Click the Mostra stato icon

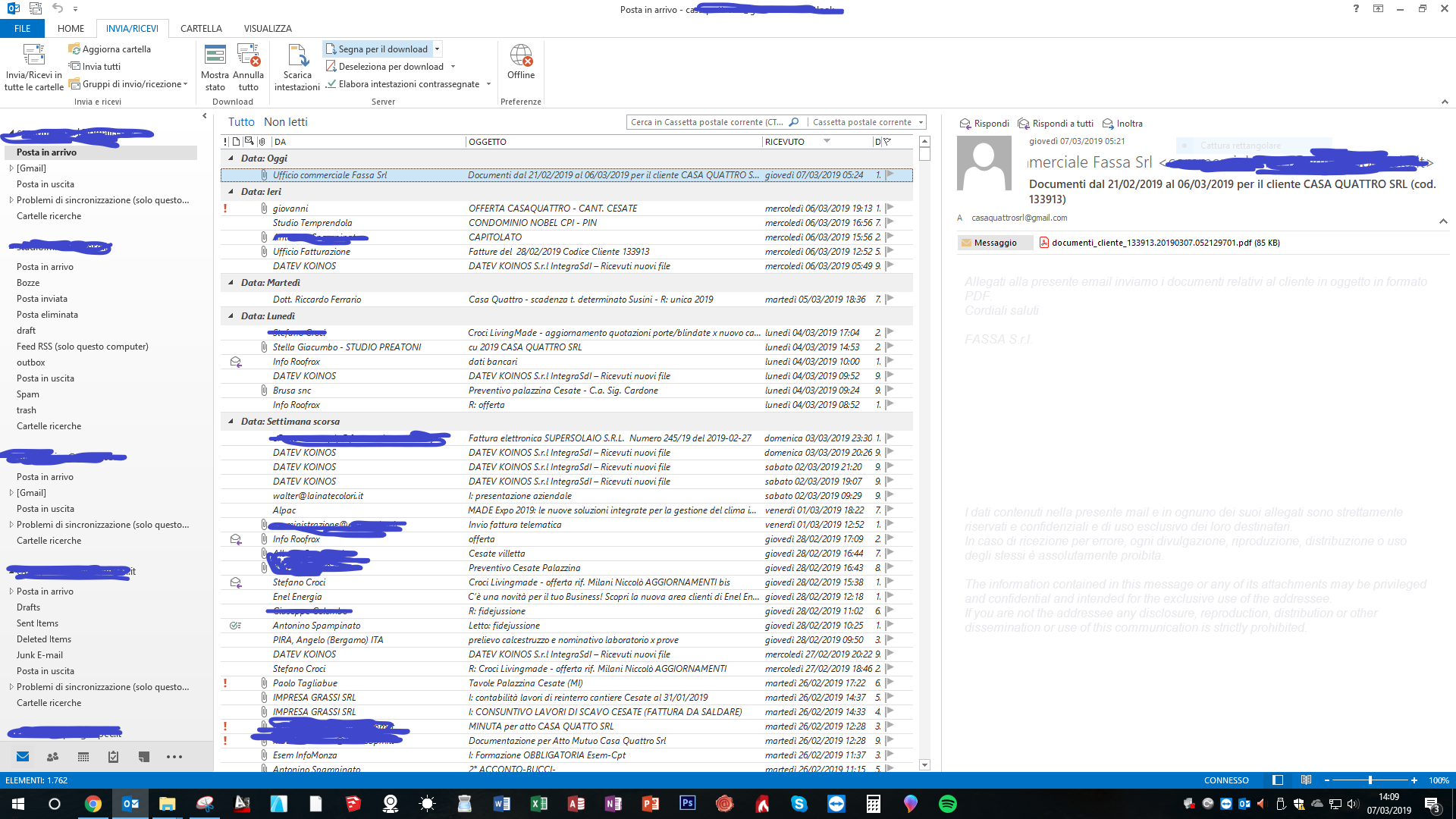215,55
